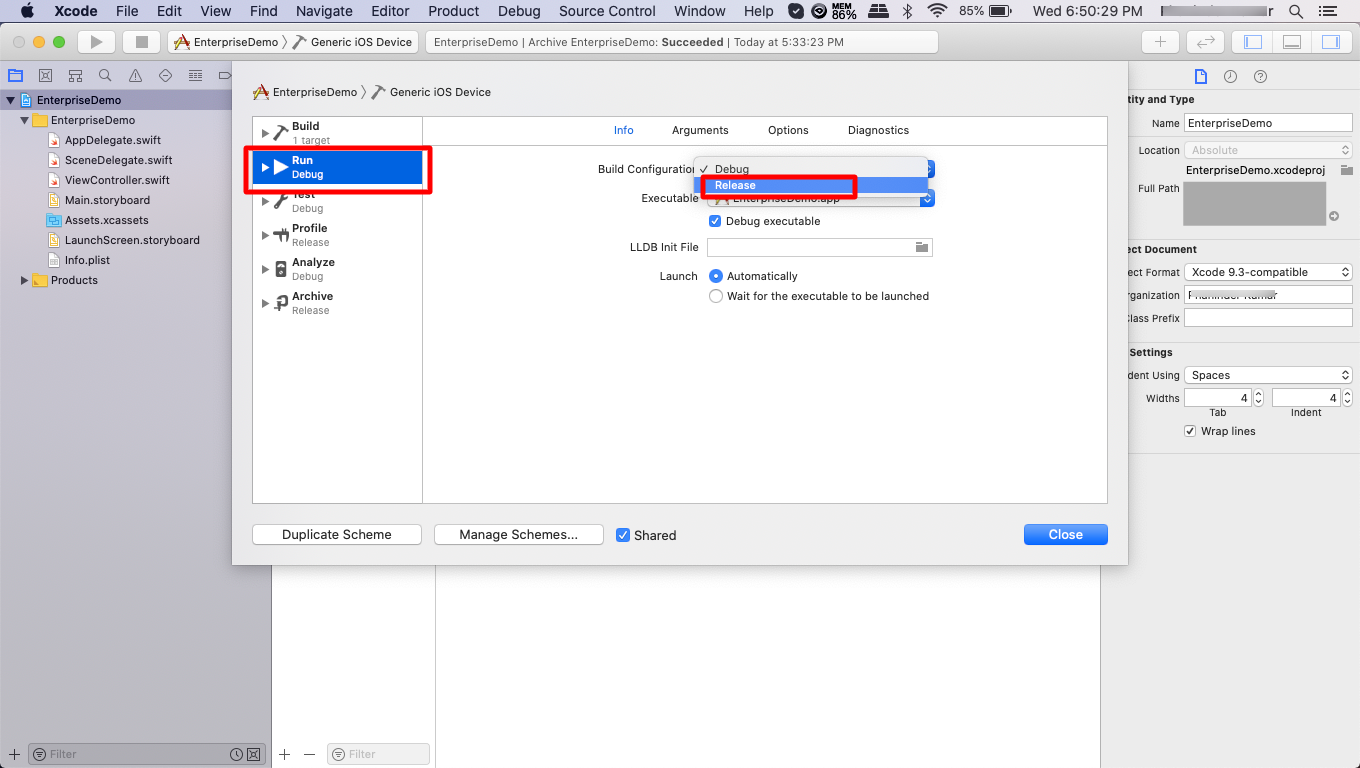Click the add plus icon below navigator
Screen dimensions: 1360x768
tap(14, 754)
